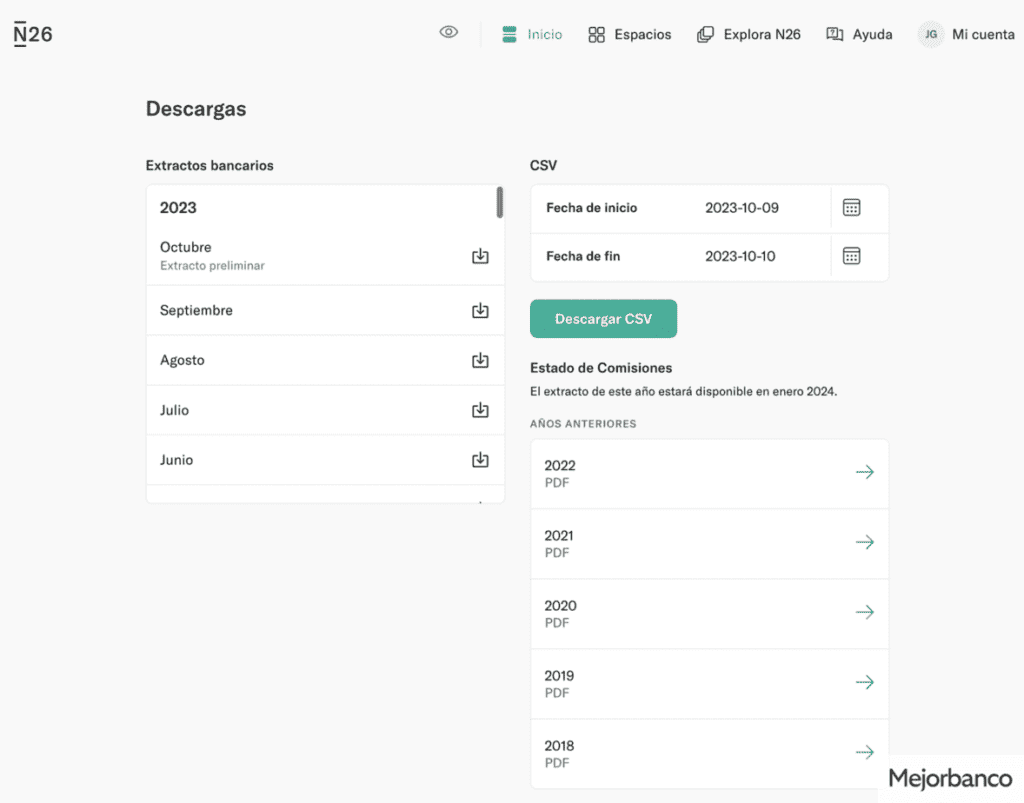The width and height of the screenshot is (1024, 803).
Task: Download the Agosto statement
Action: coord(480,360)
